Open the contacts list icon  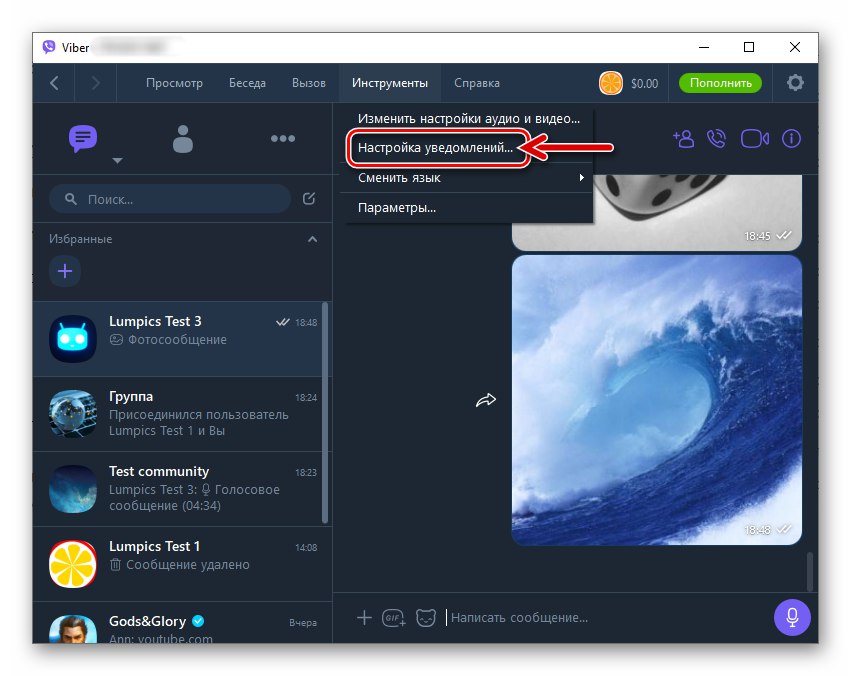[x=183, y=139]
